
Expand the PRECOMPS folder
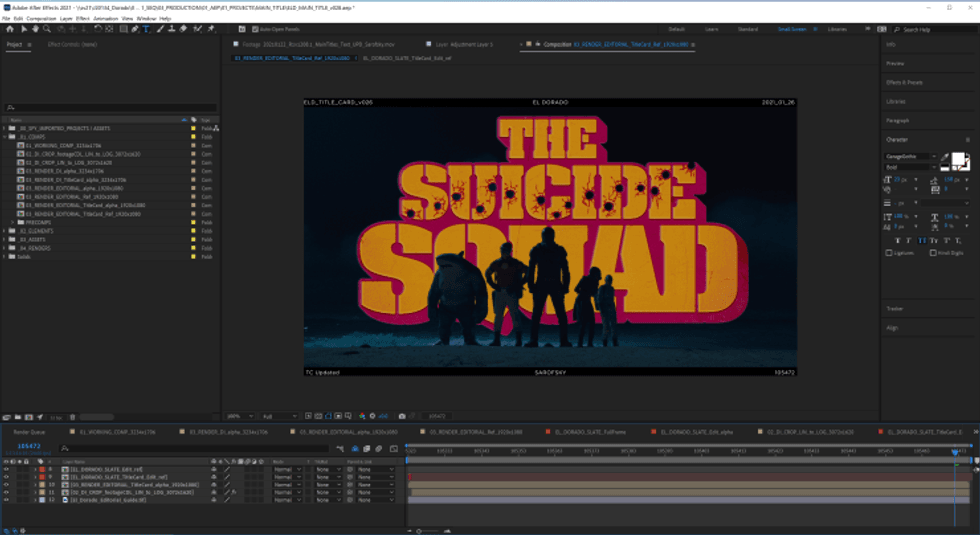pos(12,222)
